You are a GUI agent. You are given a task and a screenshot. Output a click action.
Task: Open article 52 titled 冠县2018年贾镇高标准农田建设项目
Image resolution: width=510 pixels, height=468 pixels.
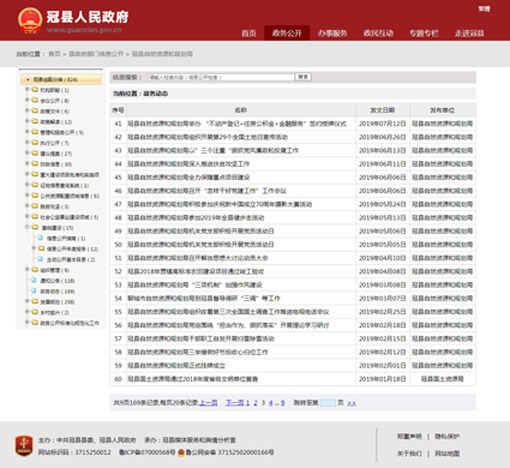point(196,271)
